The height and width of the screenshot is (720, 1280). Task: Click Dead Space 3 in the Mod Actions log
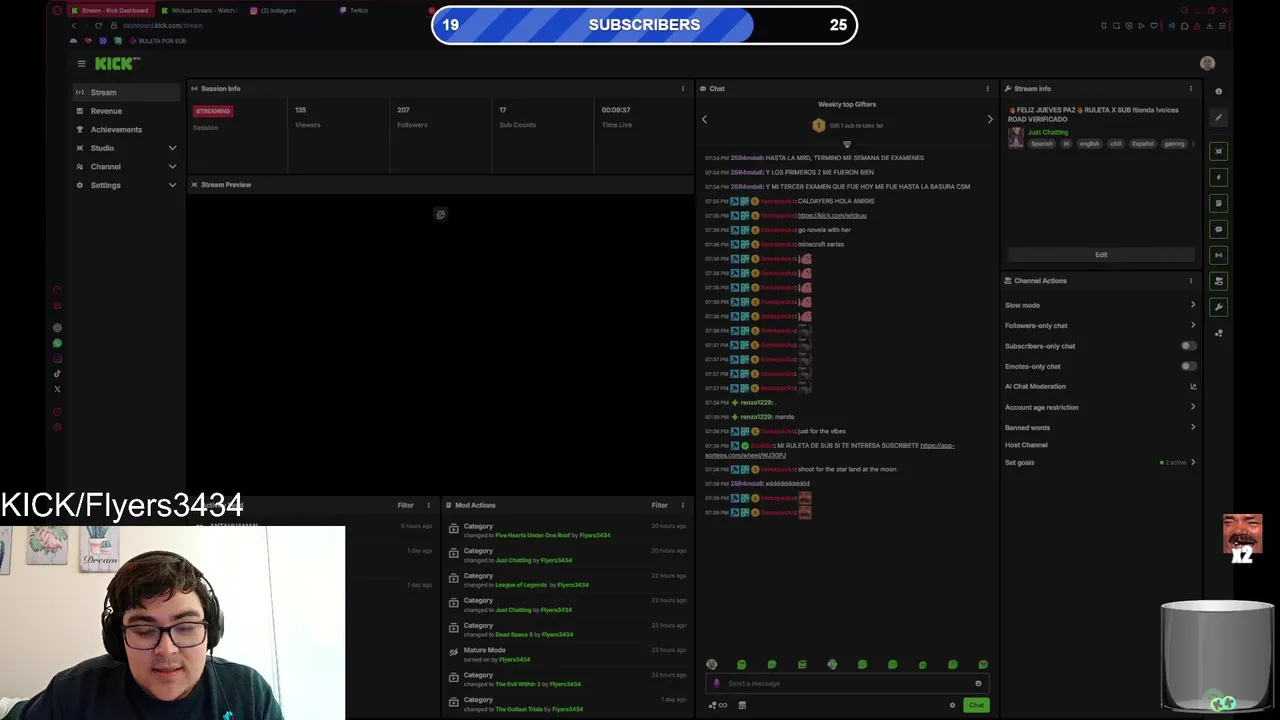pos(512,634)
